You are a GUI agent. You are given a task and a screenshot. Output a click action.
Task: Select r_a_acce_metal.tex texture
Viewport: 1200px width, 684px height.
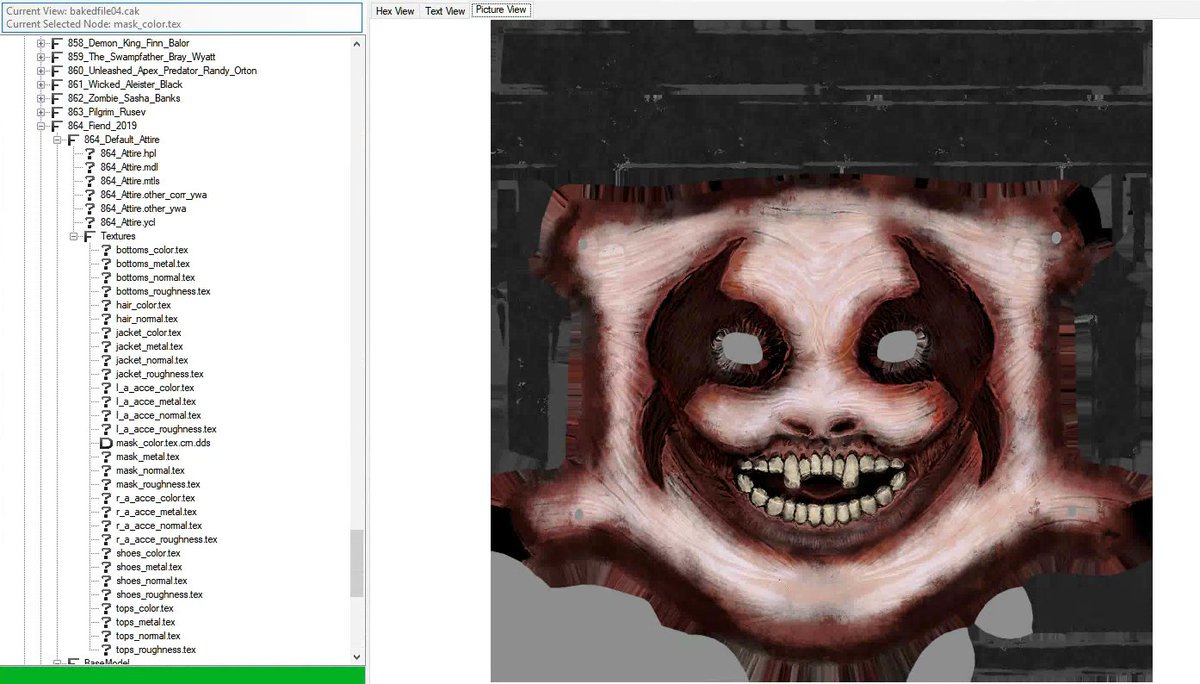157,512
